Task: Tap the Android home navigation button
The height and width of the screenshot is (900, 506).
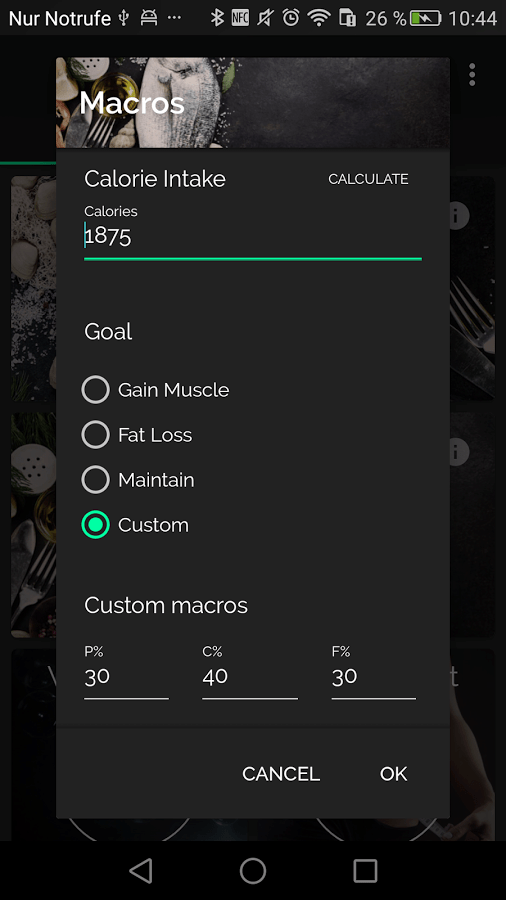Action: (x=253, y=870)
